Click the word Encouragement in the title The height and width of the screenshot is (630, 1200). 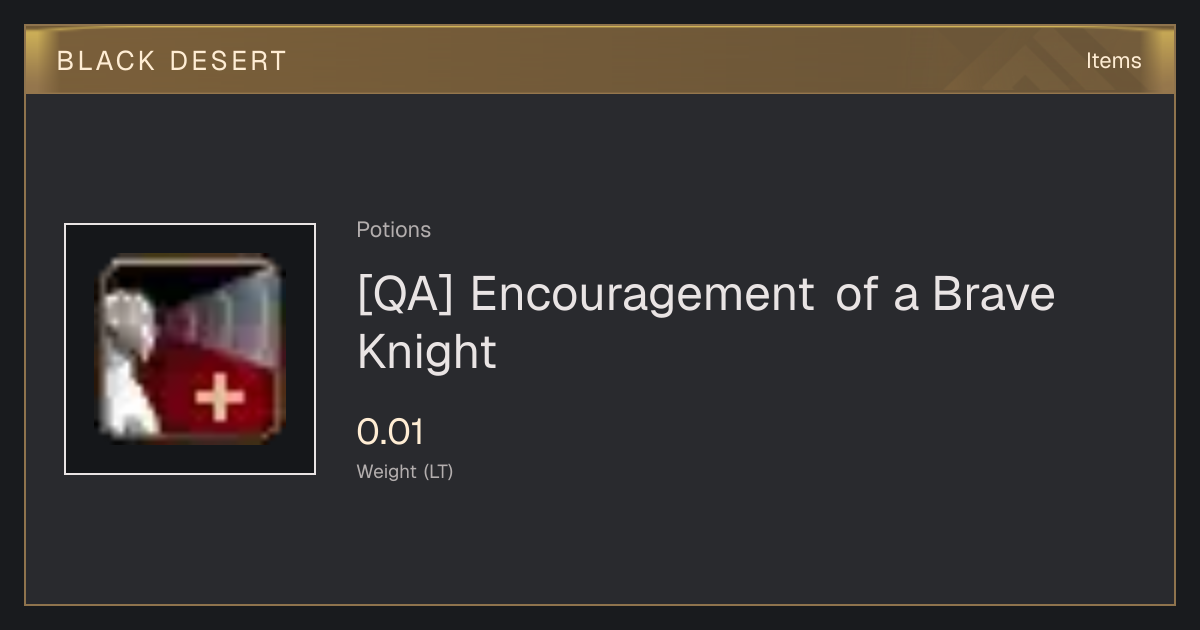click(x=642, y=295)
